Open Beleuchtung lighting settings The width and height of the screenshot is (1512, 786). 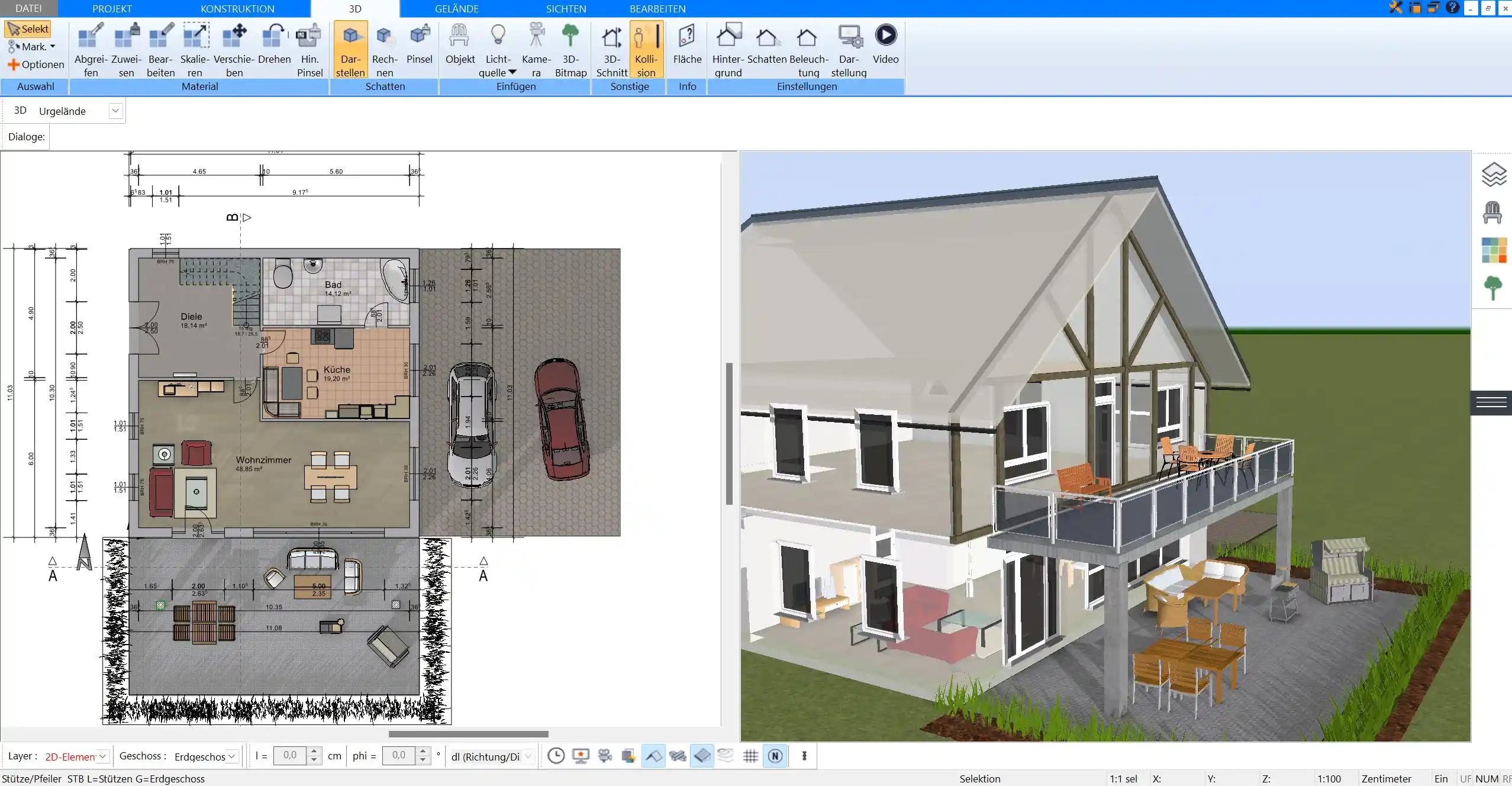point(808,50)
